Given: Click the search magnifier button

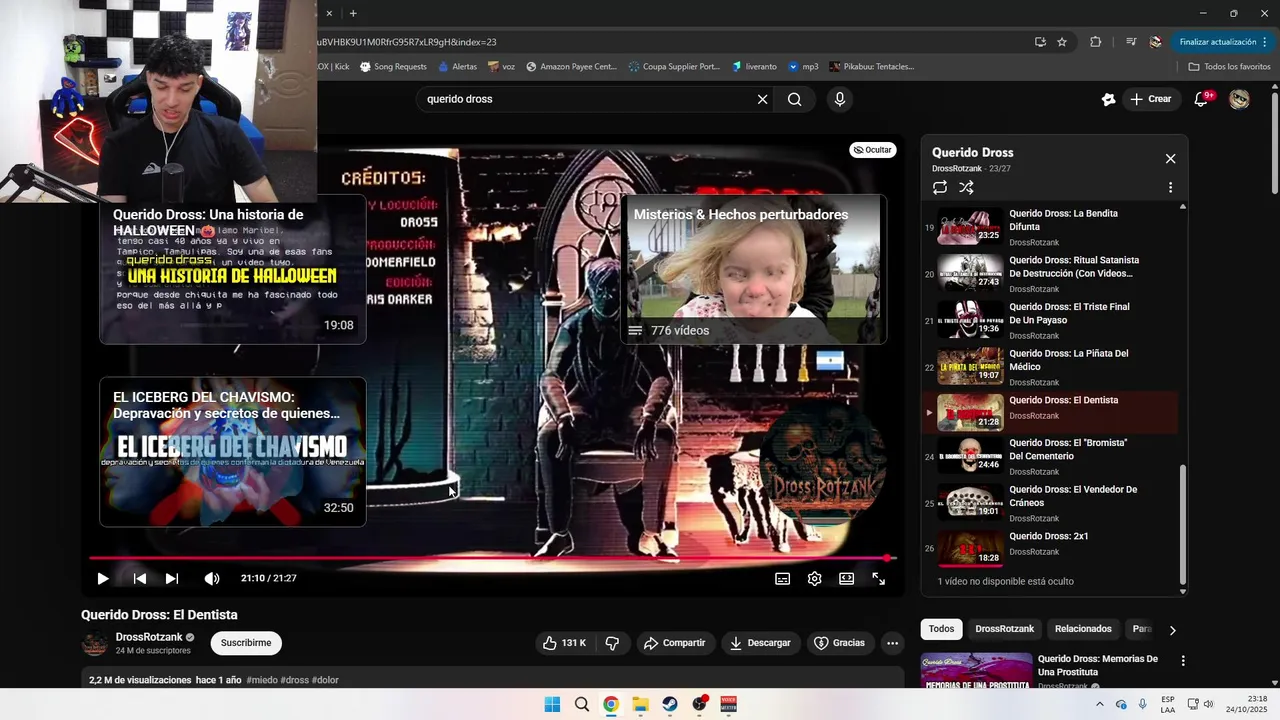Looking at the screenshot, I should 794,99.
